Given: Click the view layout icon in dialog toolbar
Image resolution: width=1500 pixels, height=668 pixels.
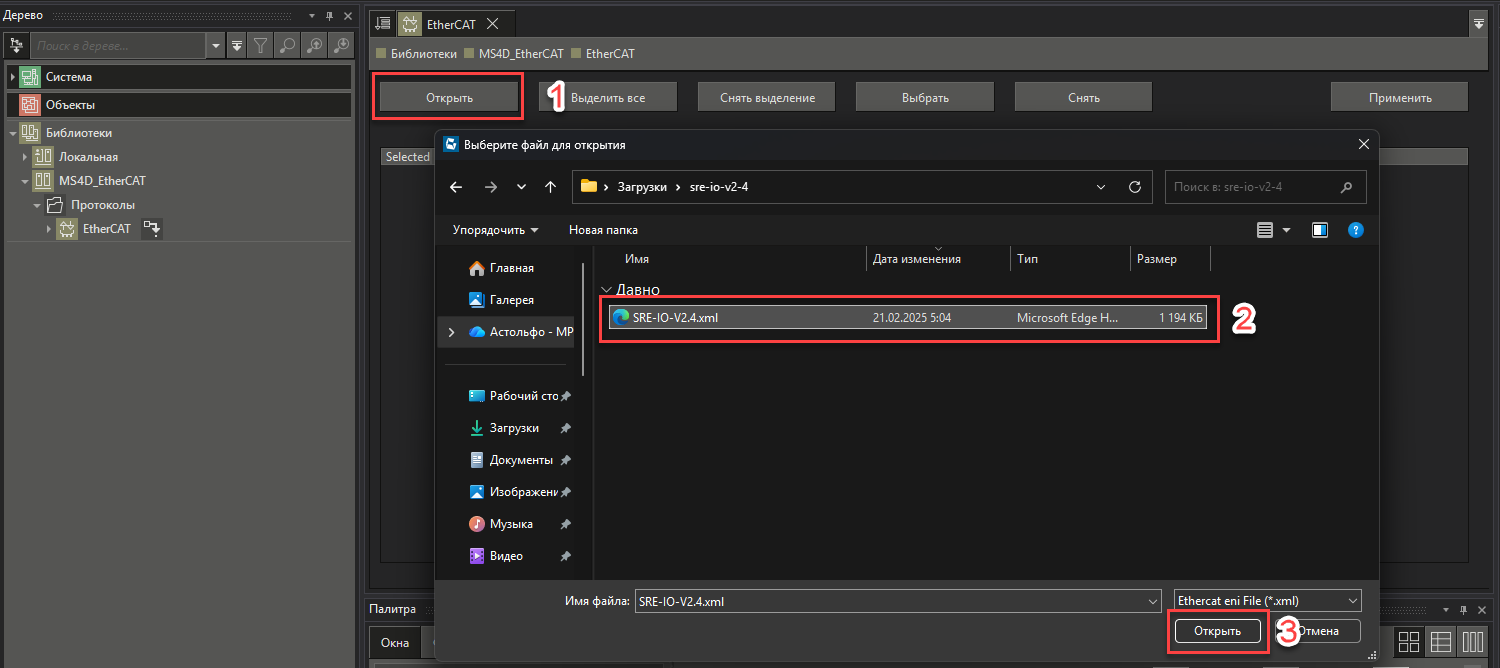Looking at the screenshot, I should point(1265,230).
